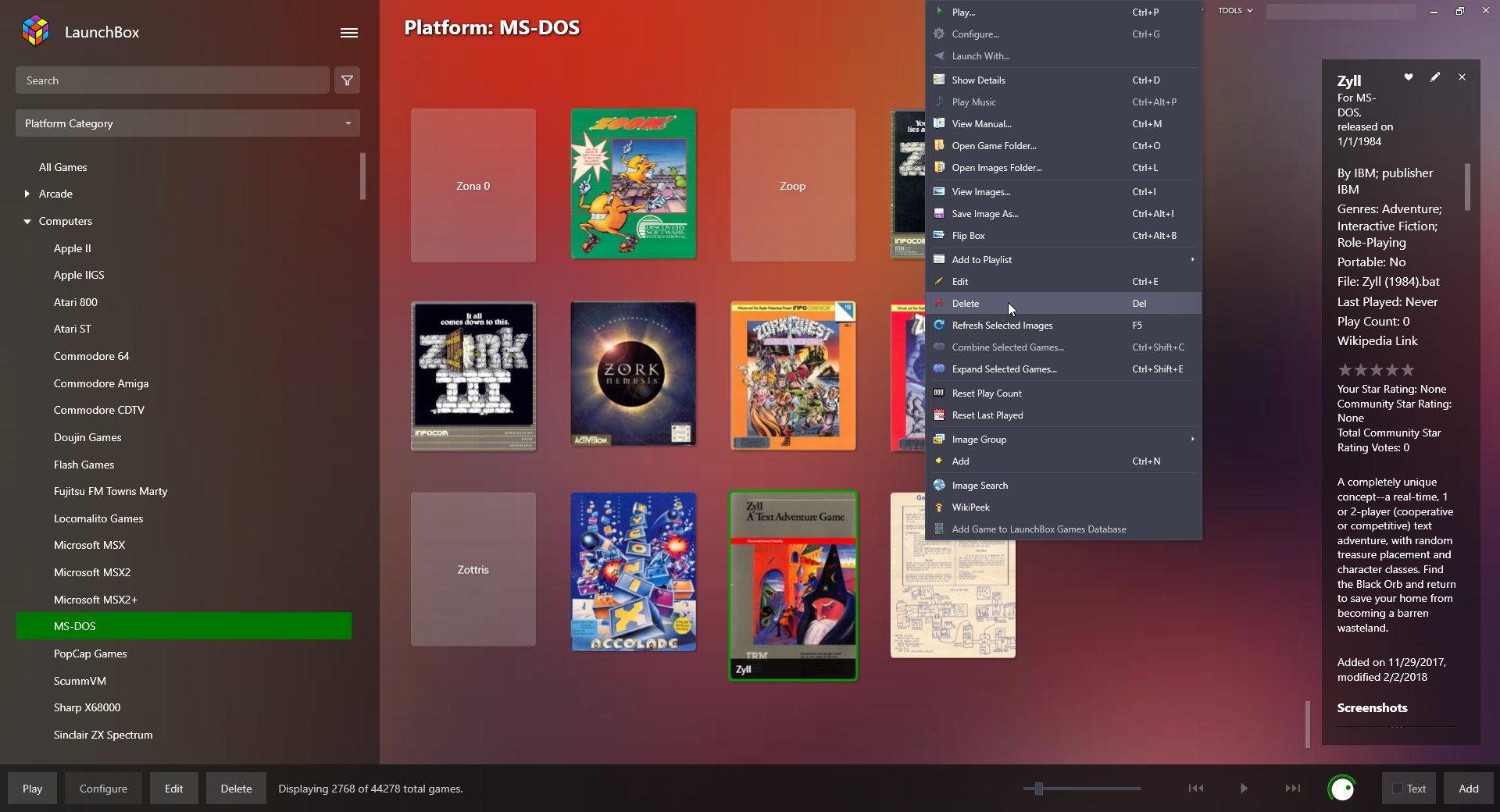Click the Search input field
The image size is (1500, 812).
(172, 80)
